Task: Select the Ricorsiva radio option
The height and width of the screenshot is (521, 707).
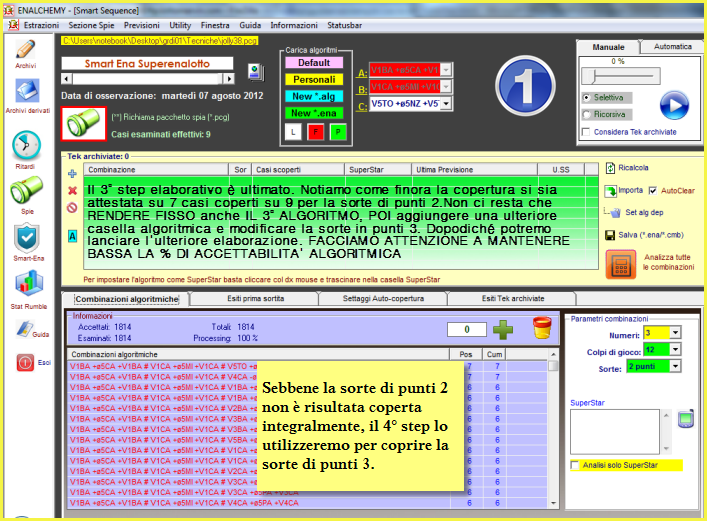Action: 587,115
